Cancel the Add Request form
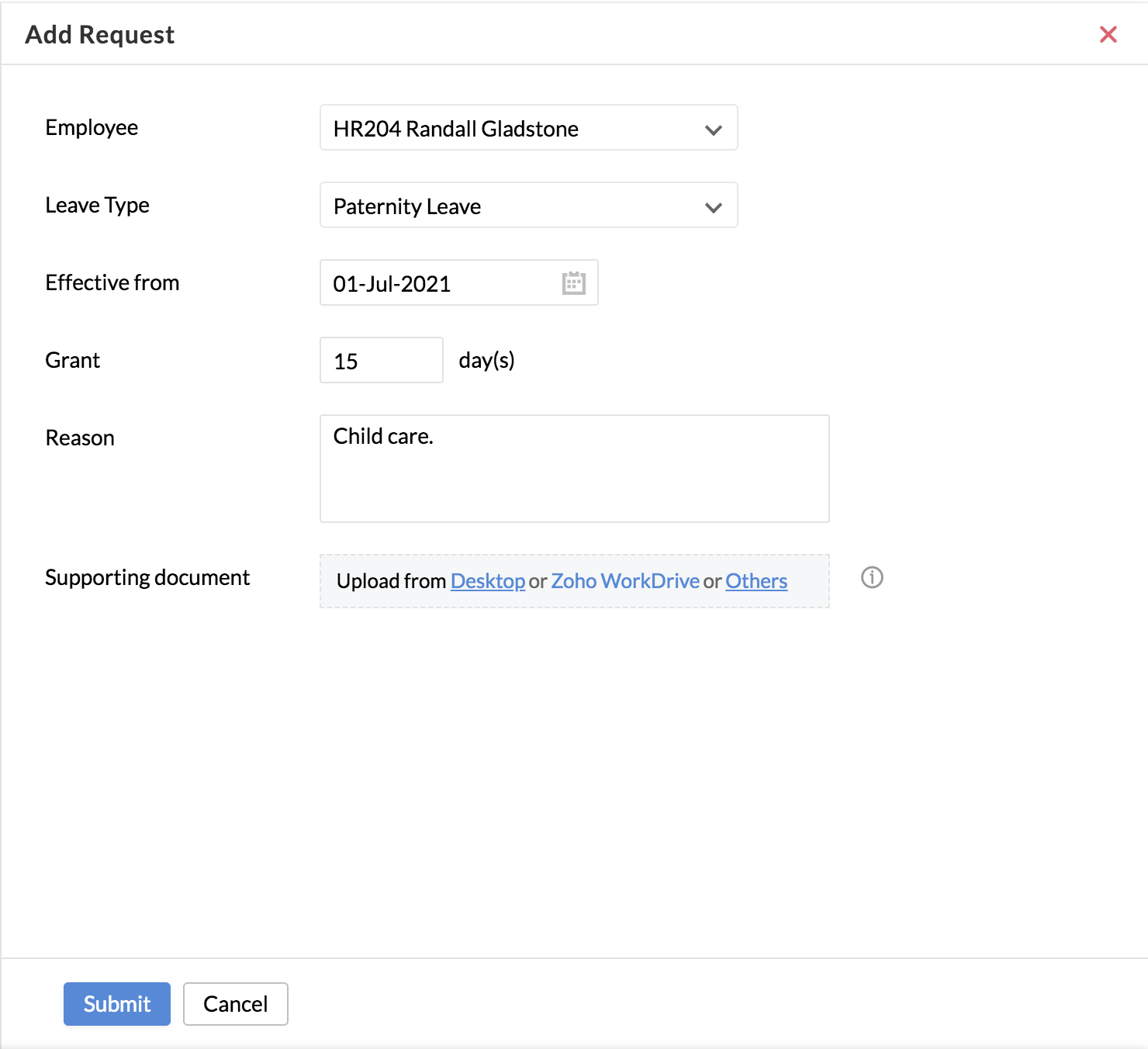Screen dimensions: 1148x1049 pyautogui.click(x=235, y=1003)
